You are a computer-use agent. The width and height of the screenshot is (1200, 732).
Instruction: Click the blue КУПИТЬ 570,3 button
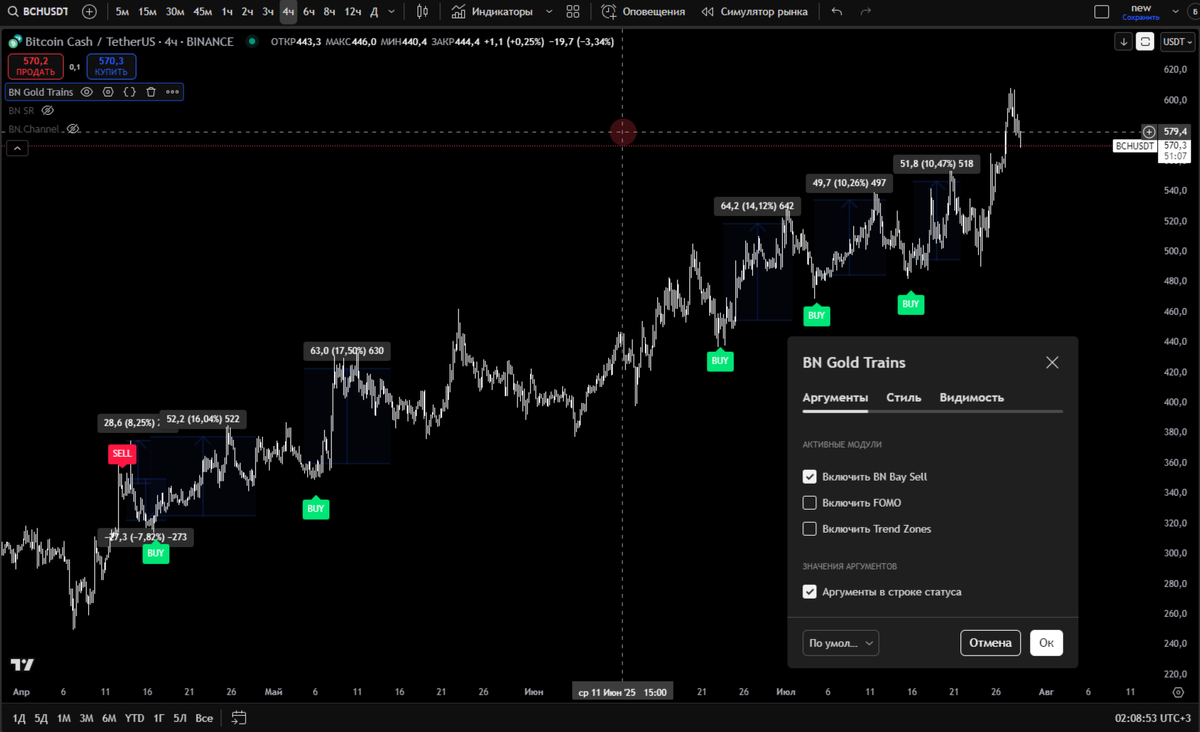pyautogui.click(x=111, y=66)
